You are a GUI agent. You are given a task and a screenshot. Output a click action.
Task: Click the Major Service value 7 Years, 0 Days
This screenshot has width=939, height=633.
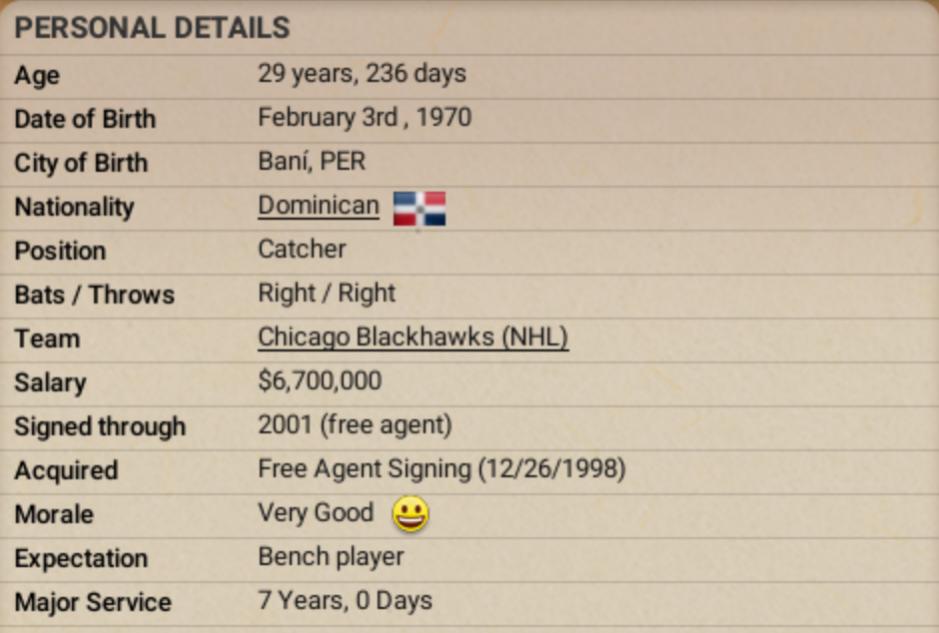pos(345,602)
